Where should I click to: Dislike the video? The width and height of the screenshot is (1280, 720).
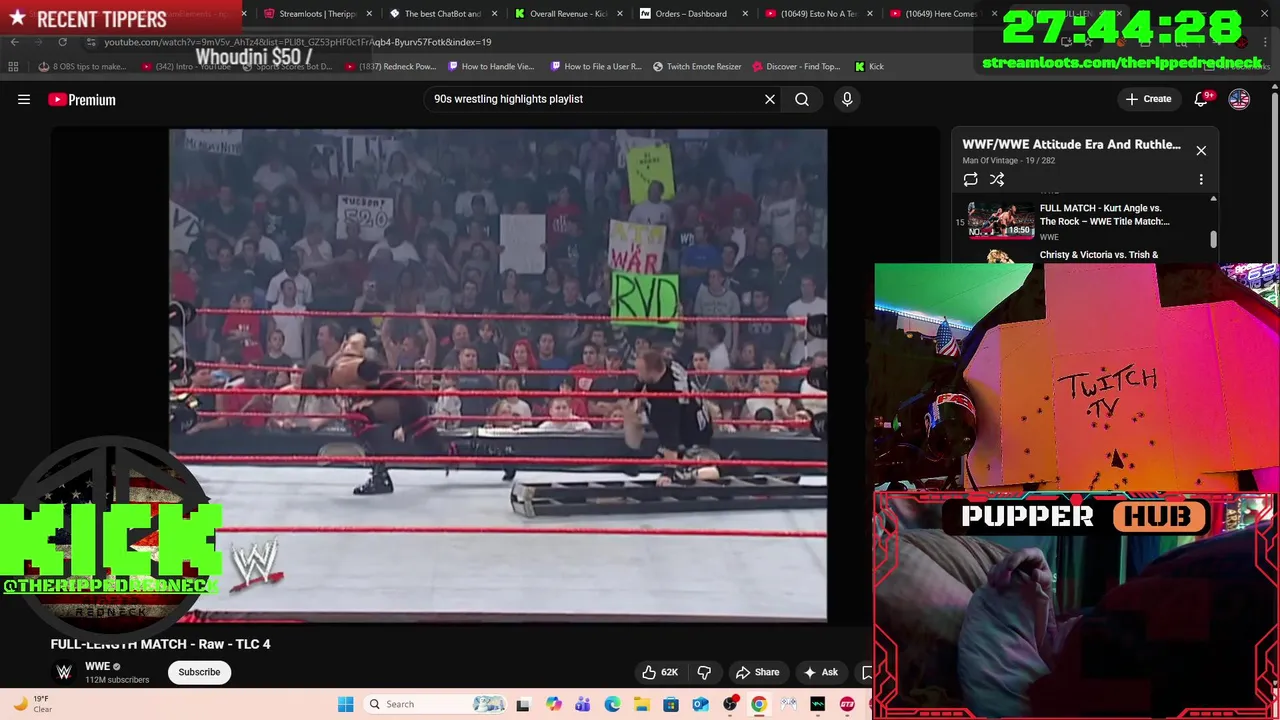pyautogui.click(x=704, y=672)
